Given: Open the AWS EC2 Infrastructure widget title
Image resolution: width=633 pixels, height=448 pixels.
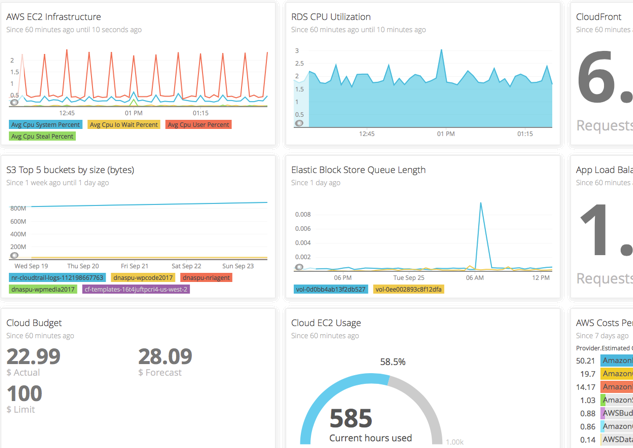Looking at the screenshot, I should [53, 17].
